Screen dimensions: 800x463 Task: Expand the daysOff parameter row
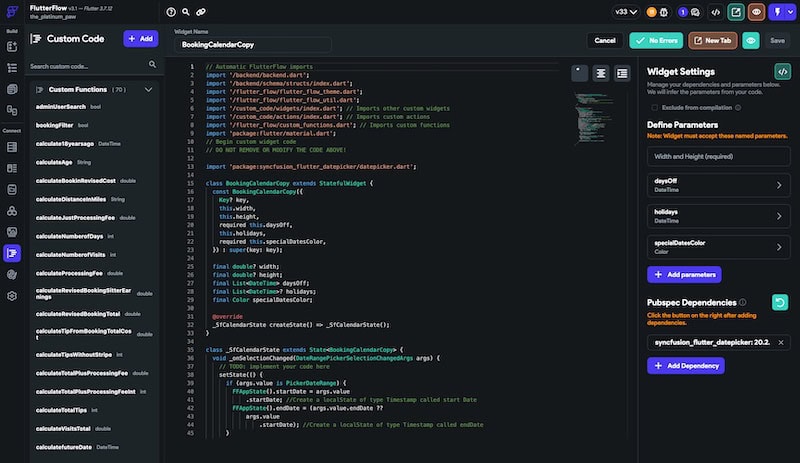tap(718, 185)
